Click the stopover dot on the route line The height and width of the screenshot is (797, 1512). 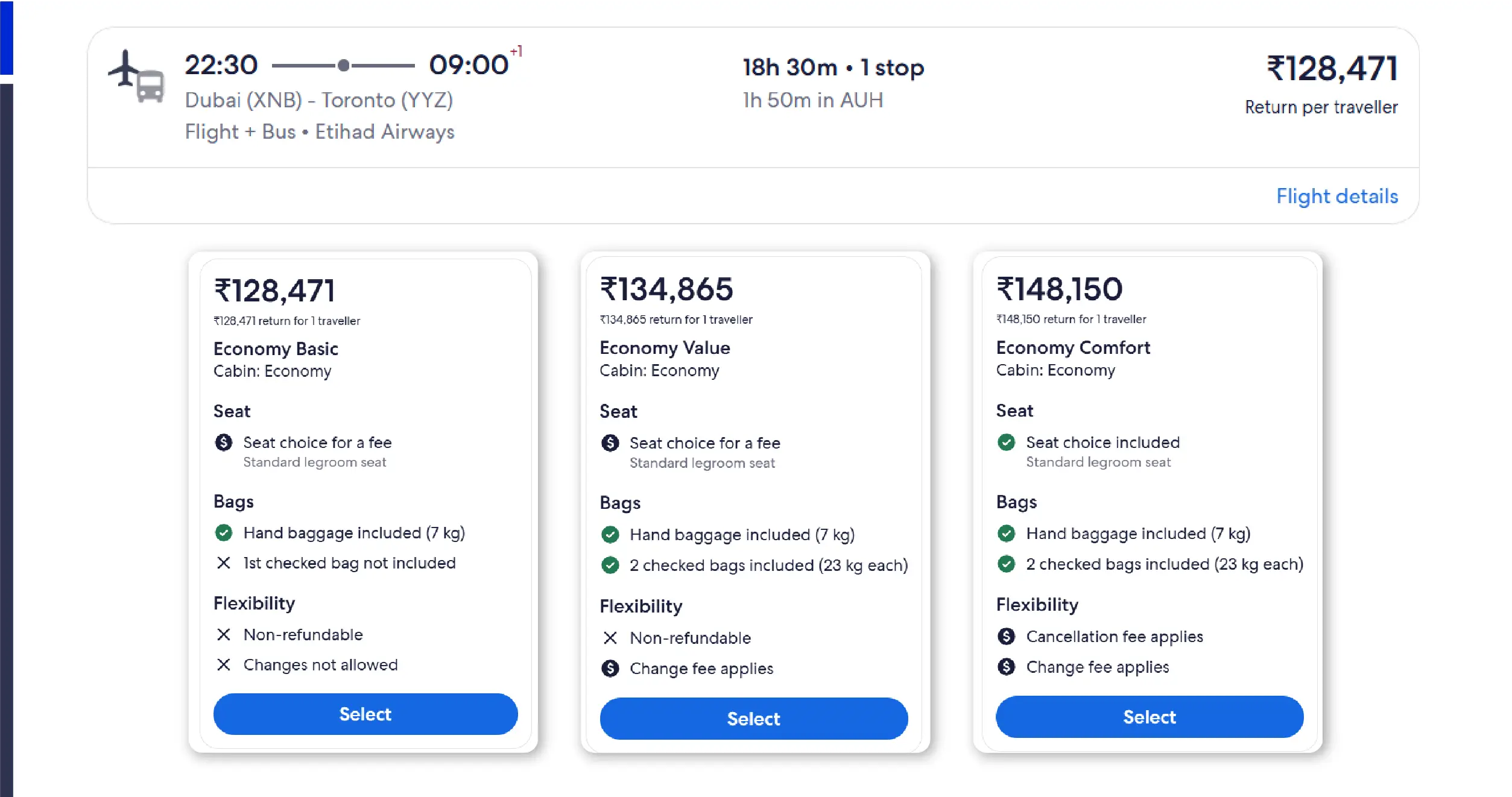343,65
